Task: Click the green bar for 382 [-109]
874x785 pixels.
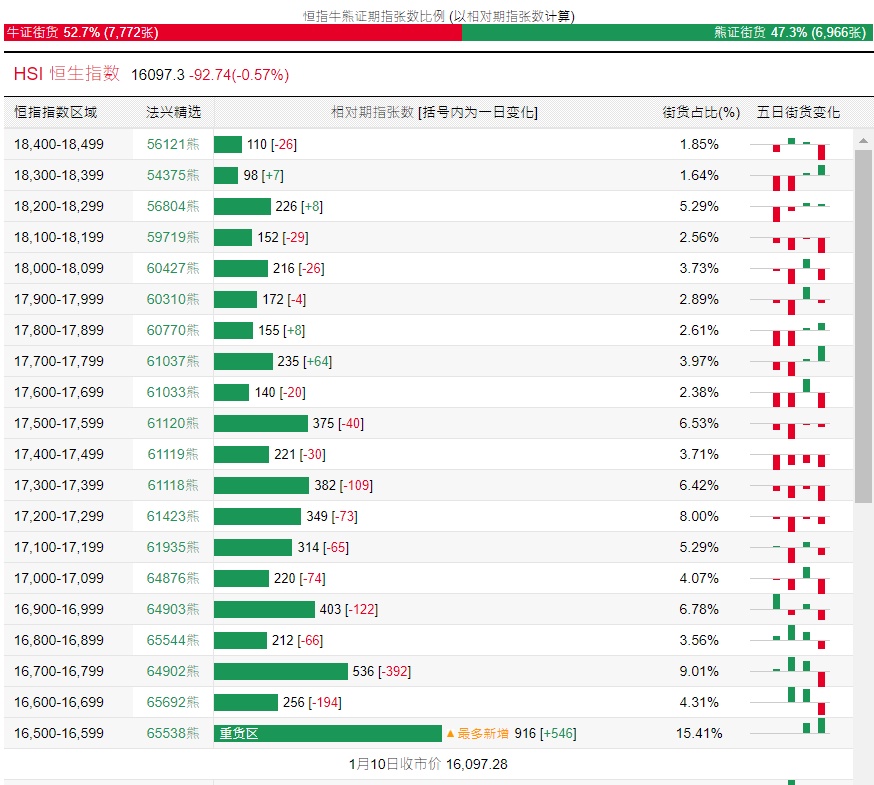Action: tap(261, 485)
